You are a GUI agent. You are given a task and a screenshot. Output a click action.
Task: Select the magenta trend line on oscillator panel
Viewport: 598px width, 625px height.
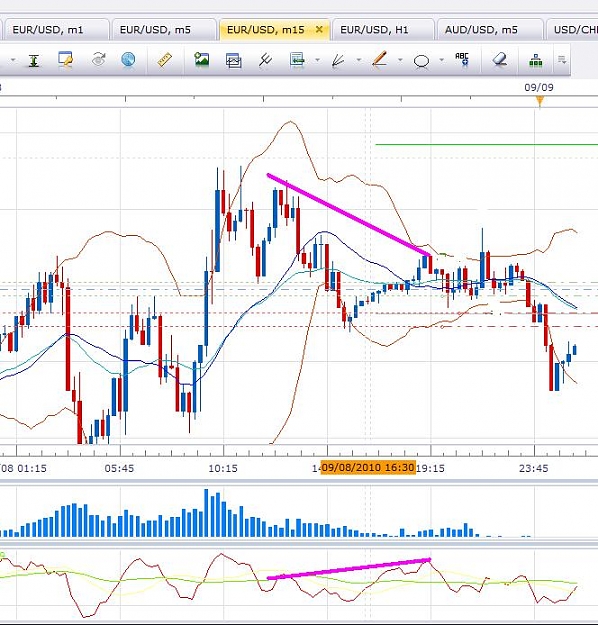[349, 569]
